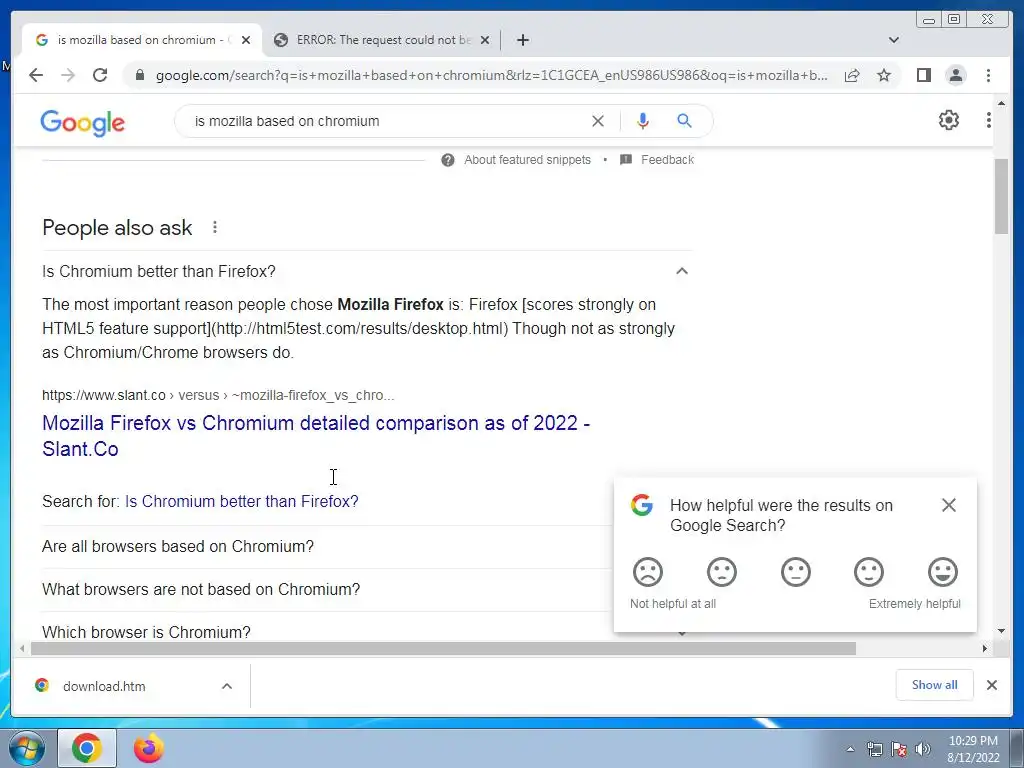Click the forward navigation arrow
1024x768 pixels.
click(68, 75)
